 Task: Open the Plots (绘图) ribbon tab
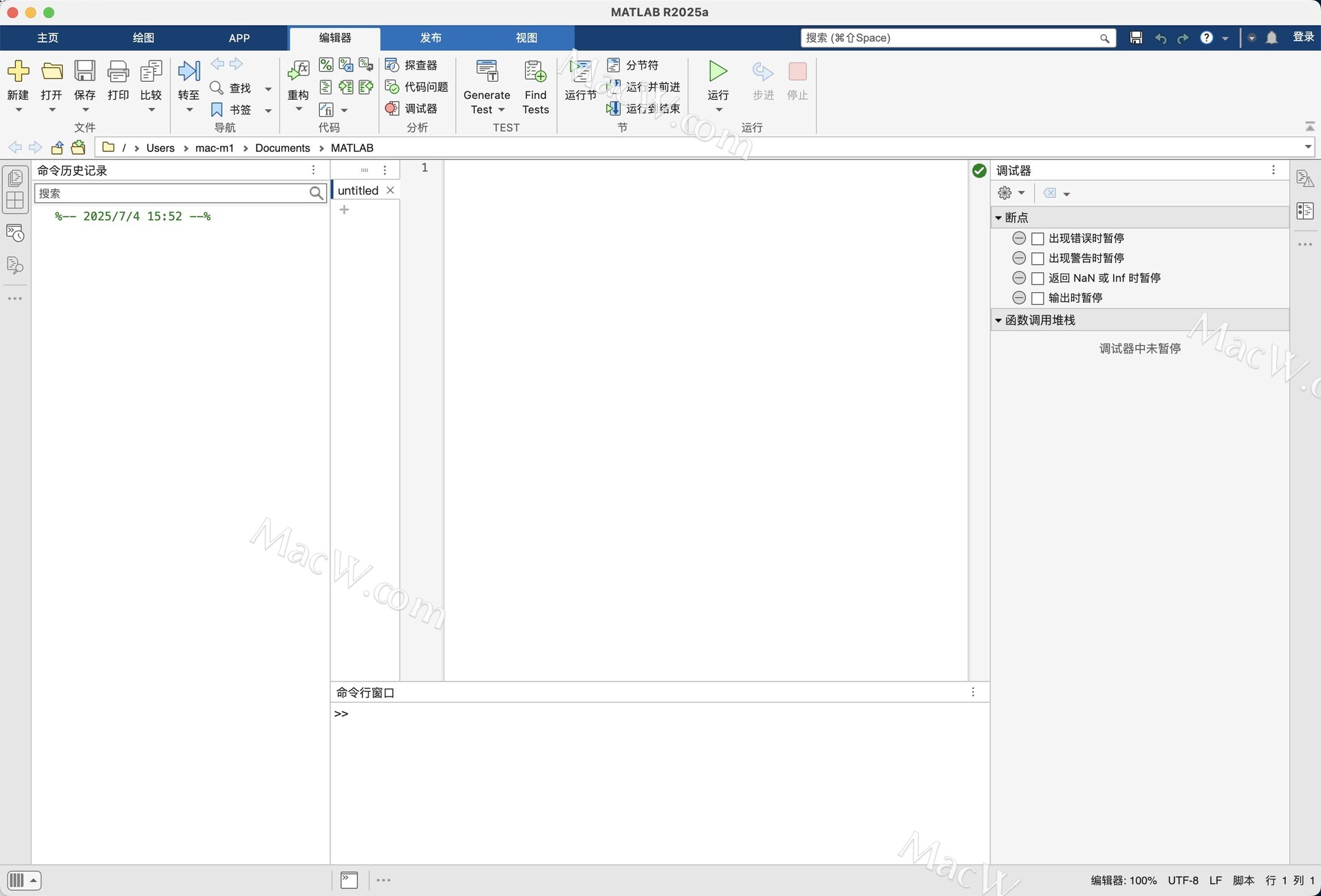pos(143,38)
